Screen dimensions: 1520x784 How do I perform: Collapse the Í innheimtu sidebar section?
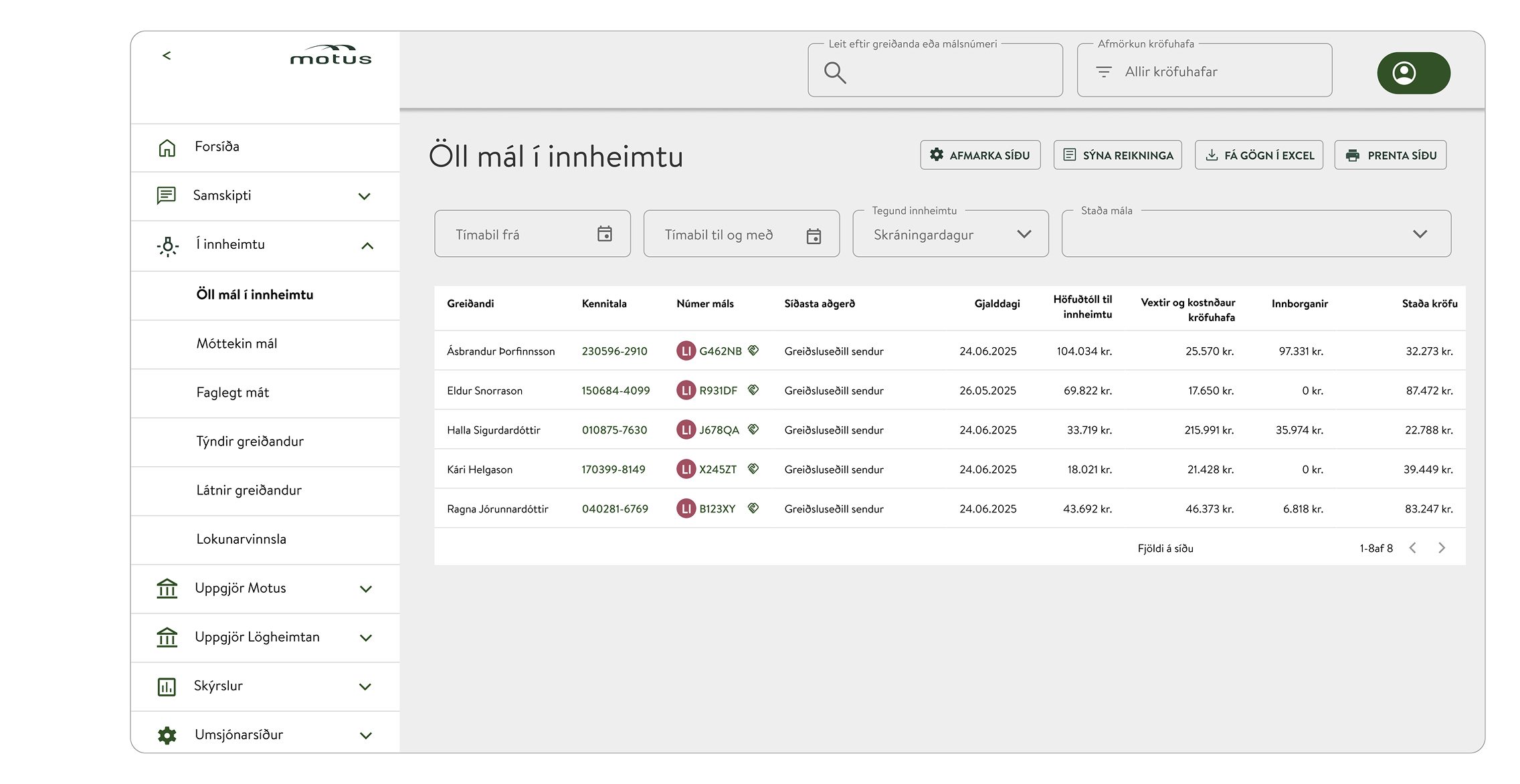tap(367, 246)
